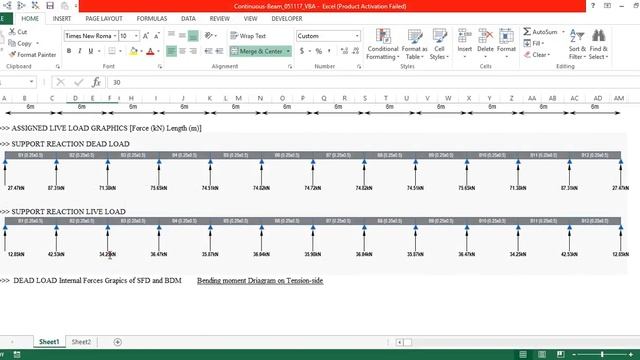The width and height of the screenshot is (640, 360).
Task: Decrease indent in the alignment group
Action: coord(209,51)
